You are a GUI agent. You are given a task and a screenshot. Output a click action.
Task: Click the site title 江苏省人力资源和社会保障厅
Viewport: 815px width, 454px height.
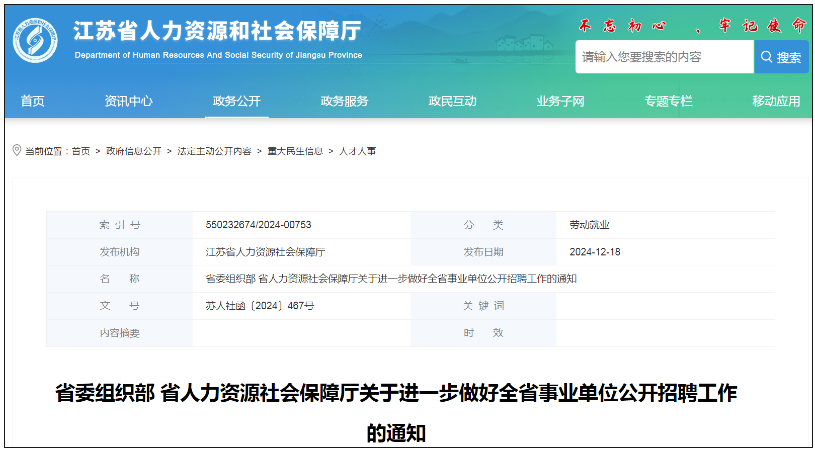[x=217, y=31]
